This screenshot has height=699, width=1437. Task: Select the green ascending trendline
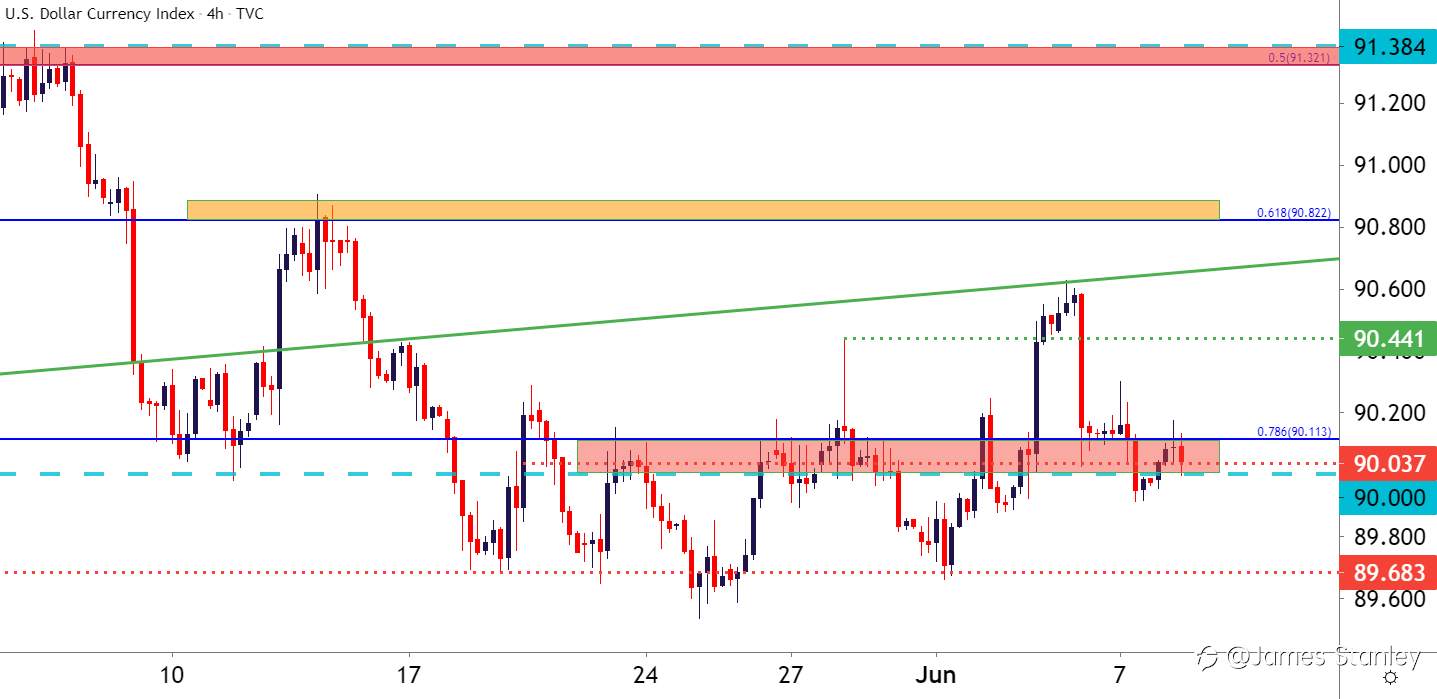[x=669, y=316]
